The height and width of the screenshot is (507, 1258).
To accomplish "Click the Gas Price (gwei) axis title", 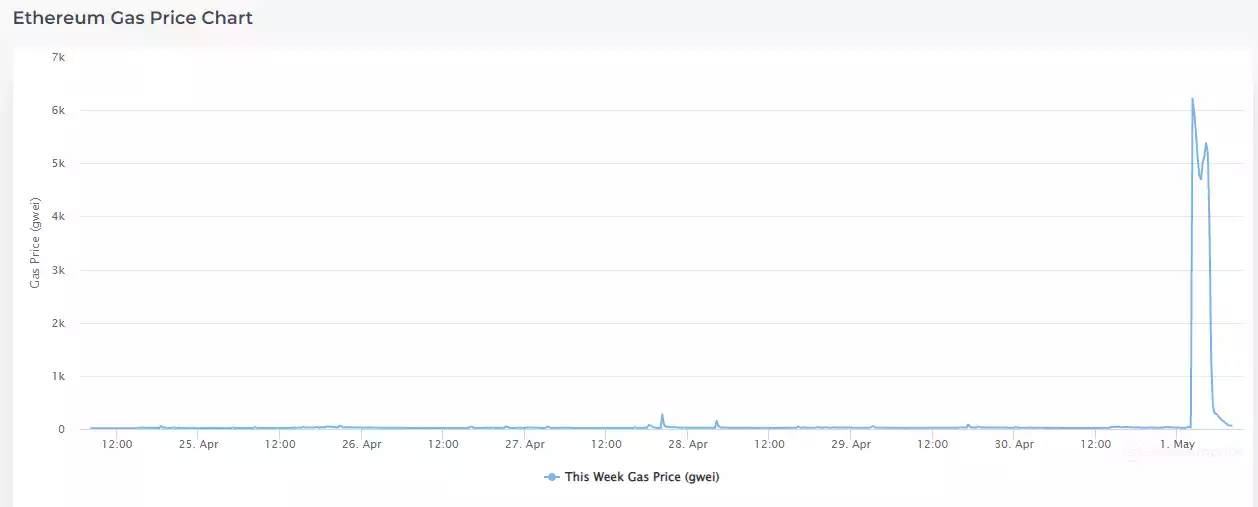I will (x=35, y=243).
